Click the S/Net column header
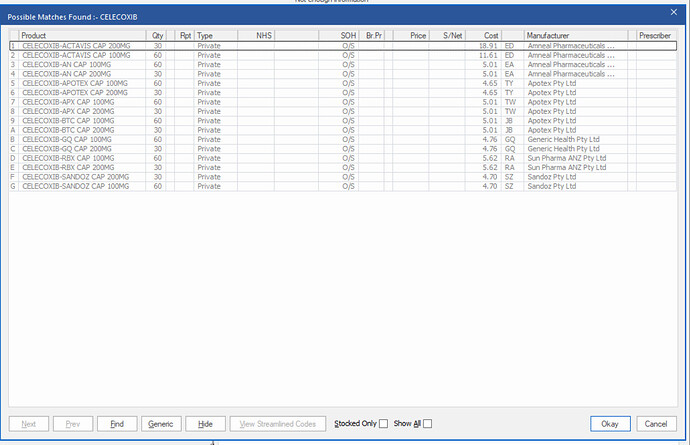The height and width of the screenshot is (445, 690). point(447,36)
